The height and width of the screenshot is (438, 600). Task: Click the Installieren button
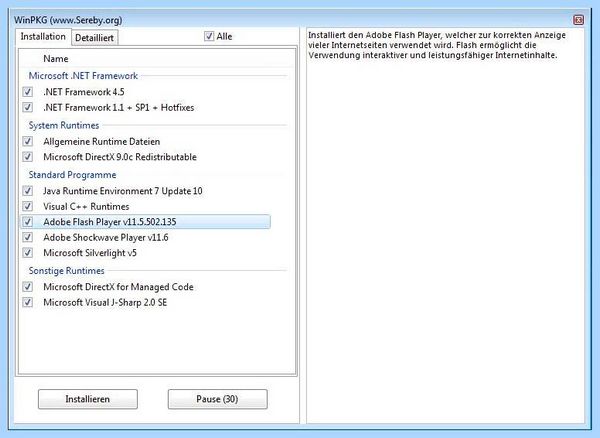click(x=88, y=399)
